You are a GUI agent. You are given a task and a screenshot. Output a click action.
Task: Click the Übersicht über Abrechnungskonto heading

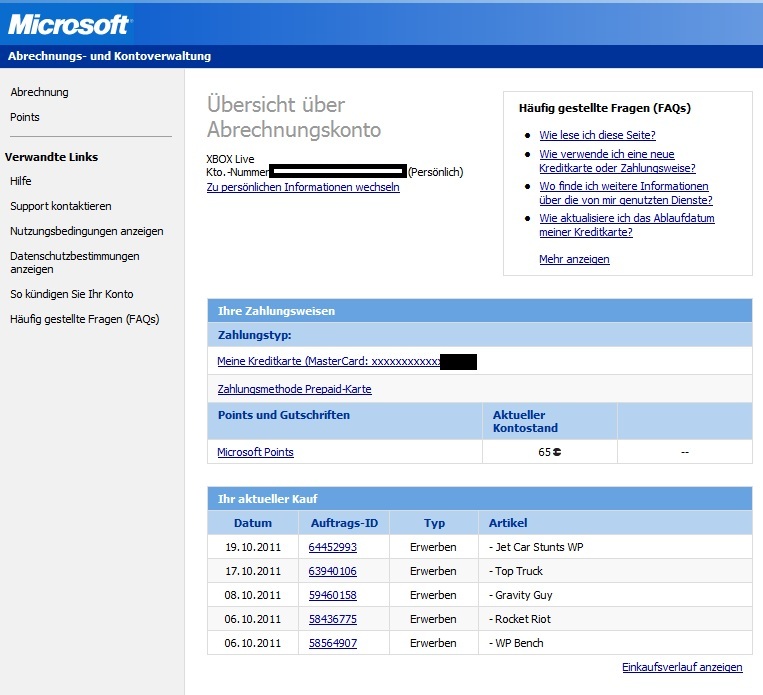[294, 117]
